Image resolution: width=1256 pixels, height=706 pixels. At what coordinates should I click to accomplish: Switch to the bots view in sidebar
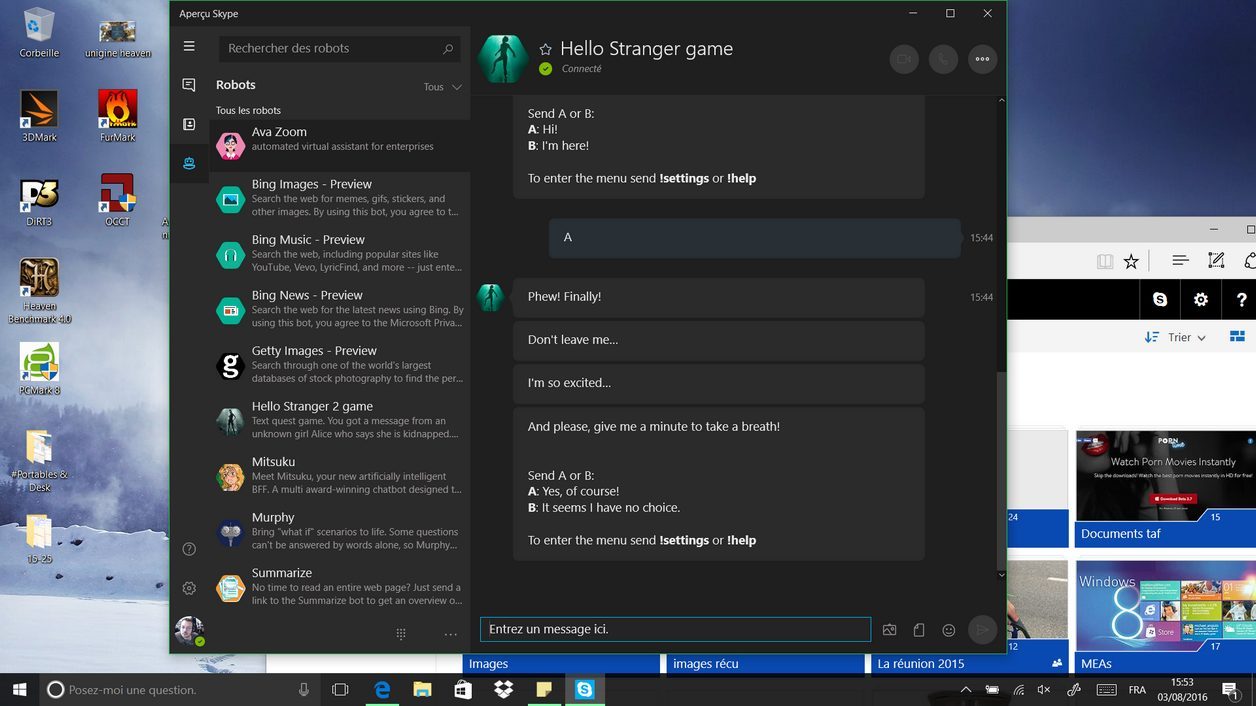(189, 163)
